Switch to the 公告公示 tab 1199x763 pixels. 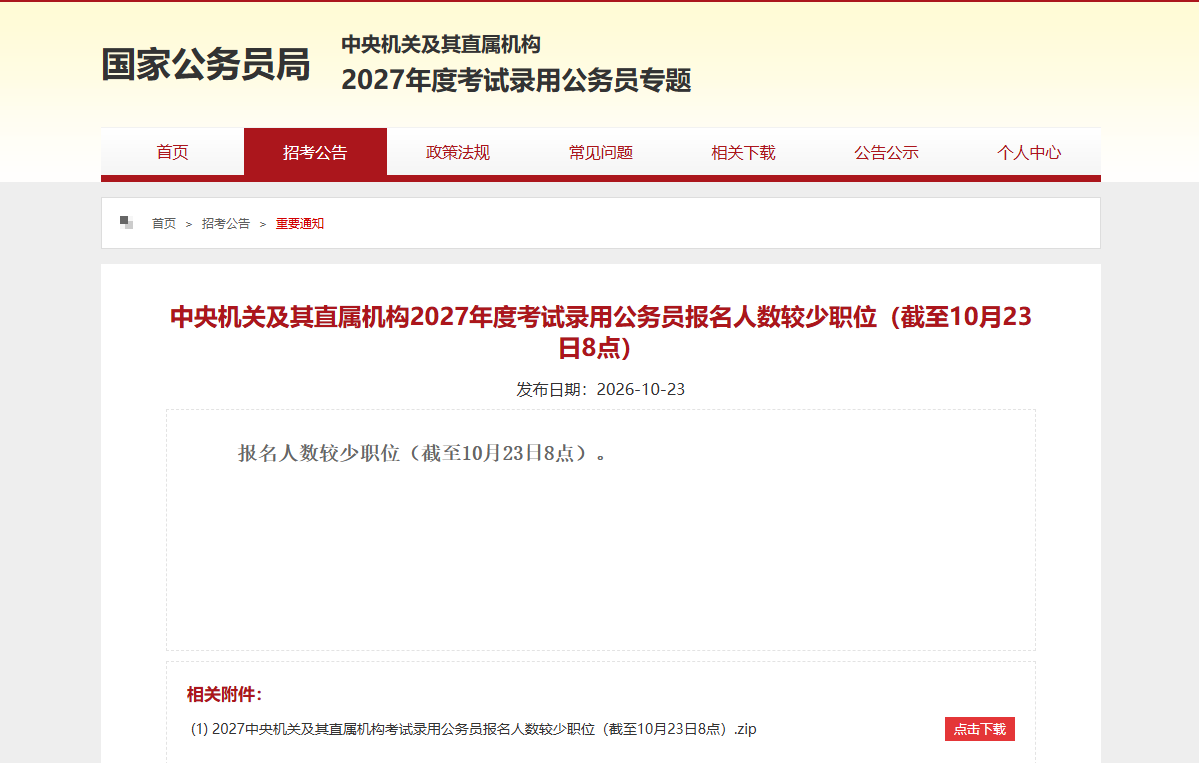click(x=886, y=152)
